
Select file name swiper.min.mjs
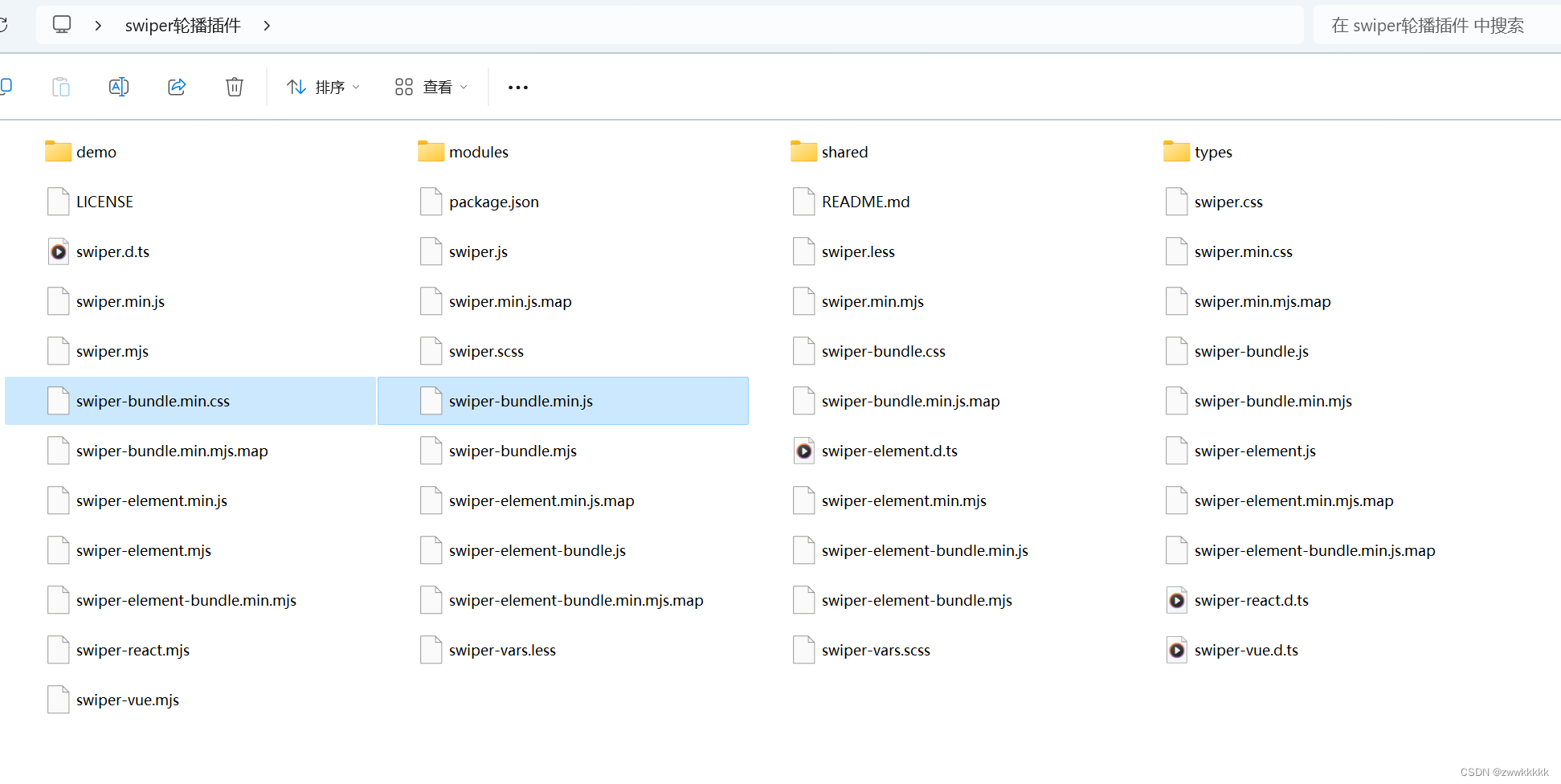pos(872,301)
